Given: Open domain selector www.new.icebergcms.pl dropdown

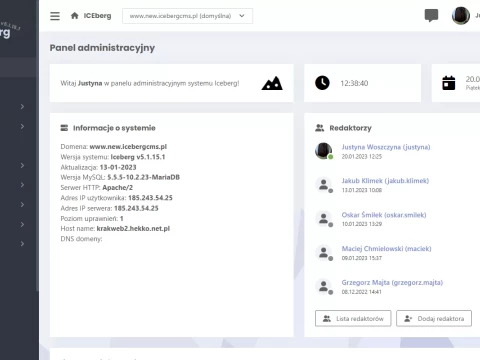Looking at the screenshot, I should point(187,16).
